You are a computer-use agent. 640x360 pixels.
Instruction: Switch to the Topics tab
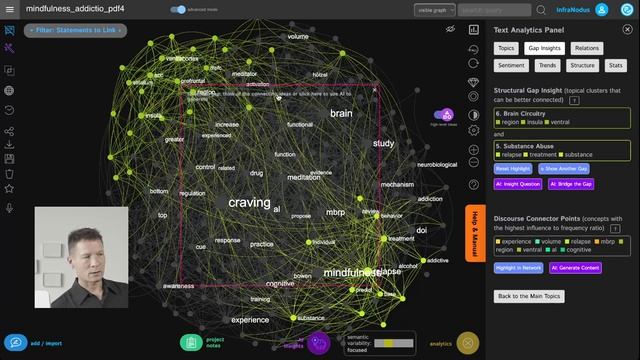[x=506, y=48]
